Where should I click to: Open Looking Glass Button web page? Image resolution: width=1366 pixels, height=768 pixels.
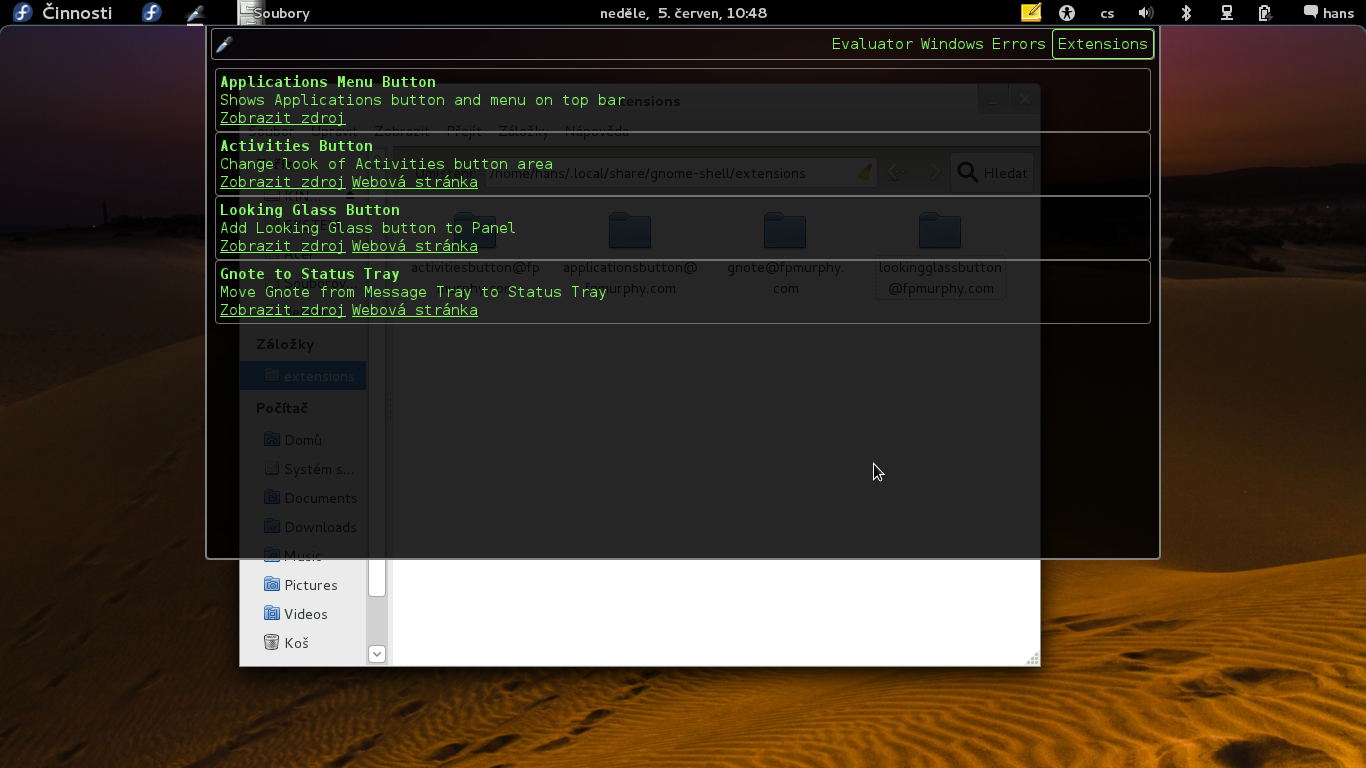[415, 246]
